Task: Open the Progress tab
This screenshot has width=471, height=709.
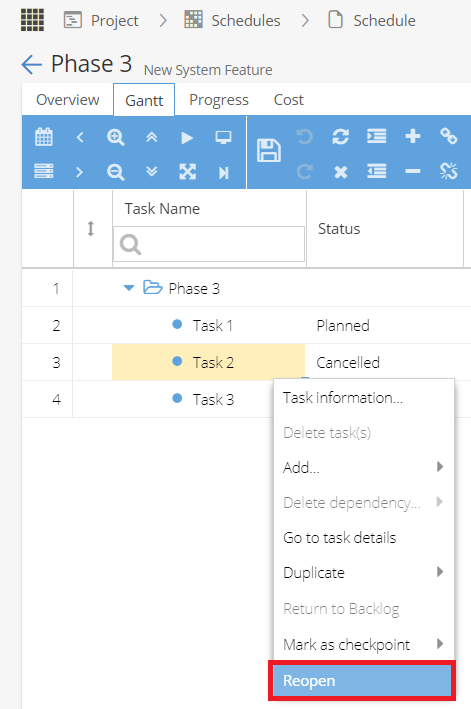Action: (x=219, y=100)
